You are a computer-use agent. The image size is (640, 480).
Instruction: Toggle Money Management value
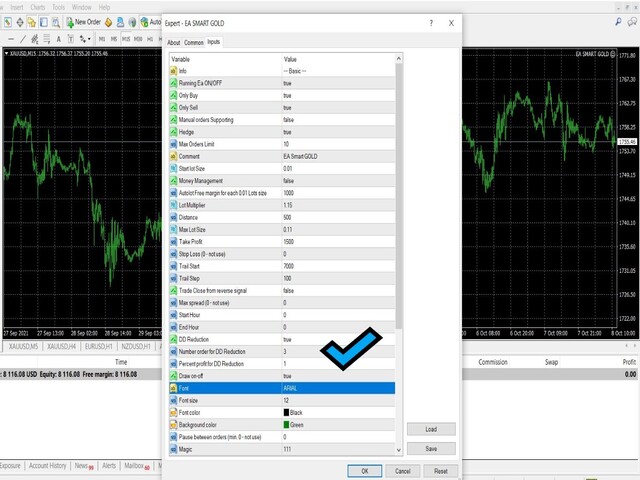tap(338, 181)
